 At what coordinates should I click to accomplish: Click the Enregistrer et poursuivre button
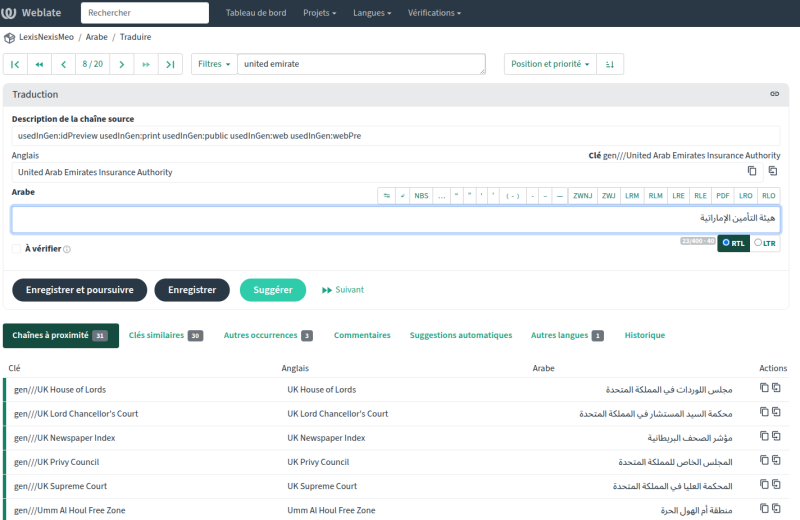80,290
